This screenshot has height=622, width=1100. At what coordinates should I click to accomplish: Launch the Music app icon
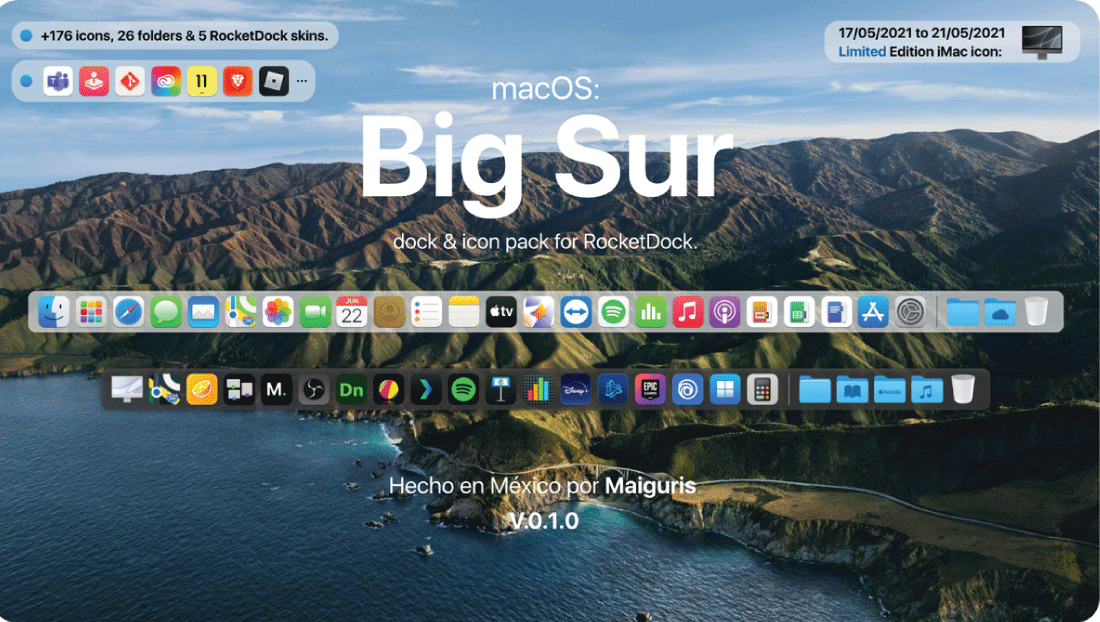click(x=688, y=312)
